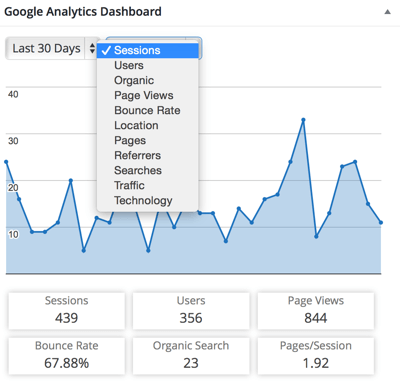
Task: Select Sessions in the metric menu
Action: pos(148,51)
